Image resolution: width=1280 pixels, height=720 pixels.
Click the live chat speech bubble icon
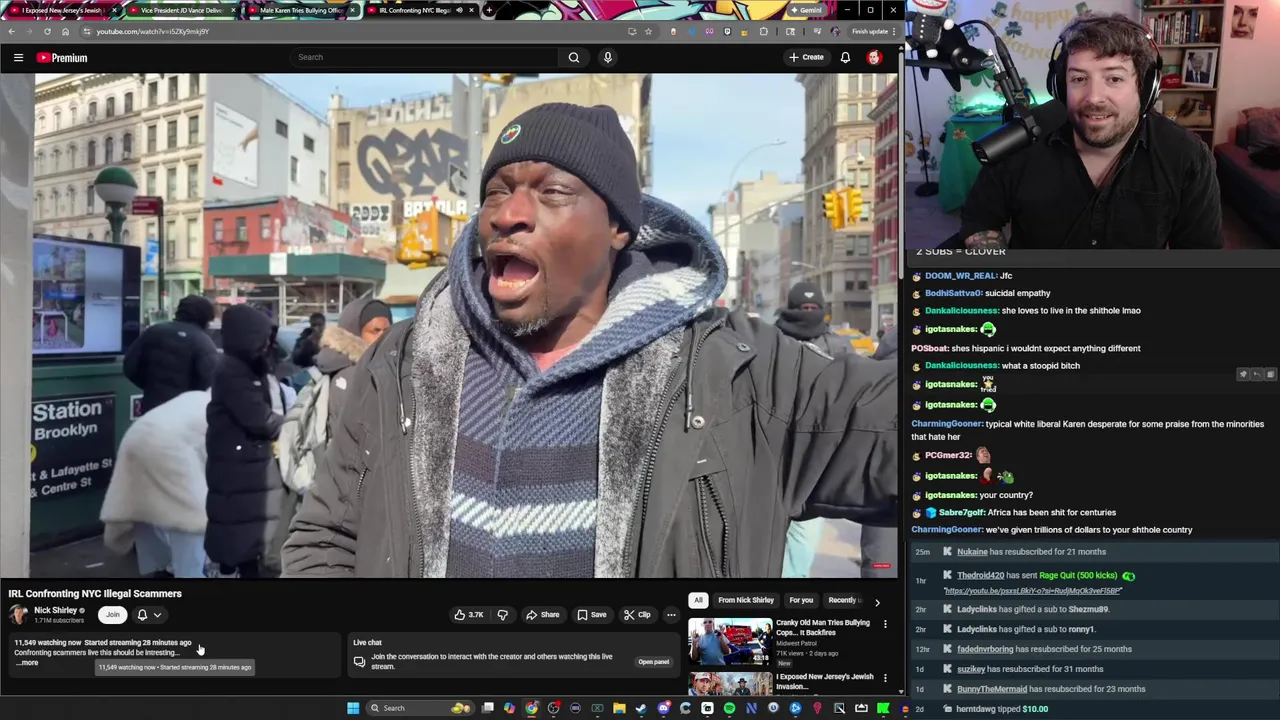click(x=360, y=661)
